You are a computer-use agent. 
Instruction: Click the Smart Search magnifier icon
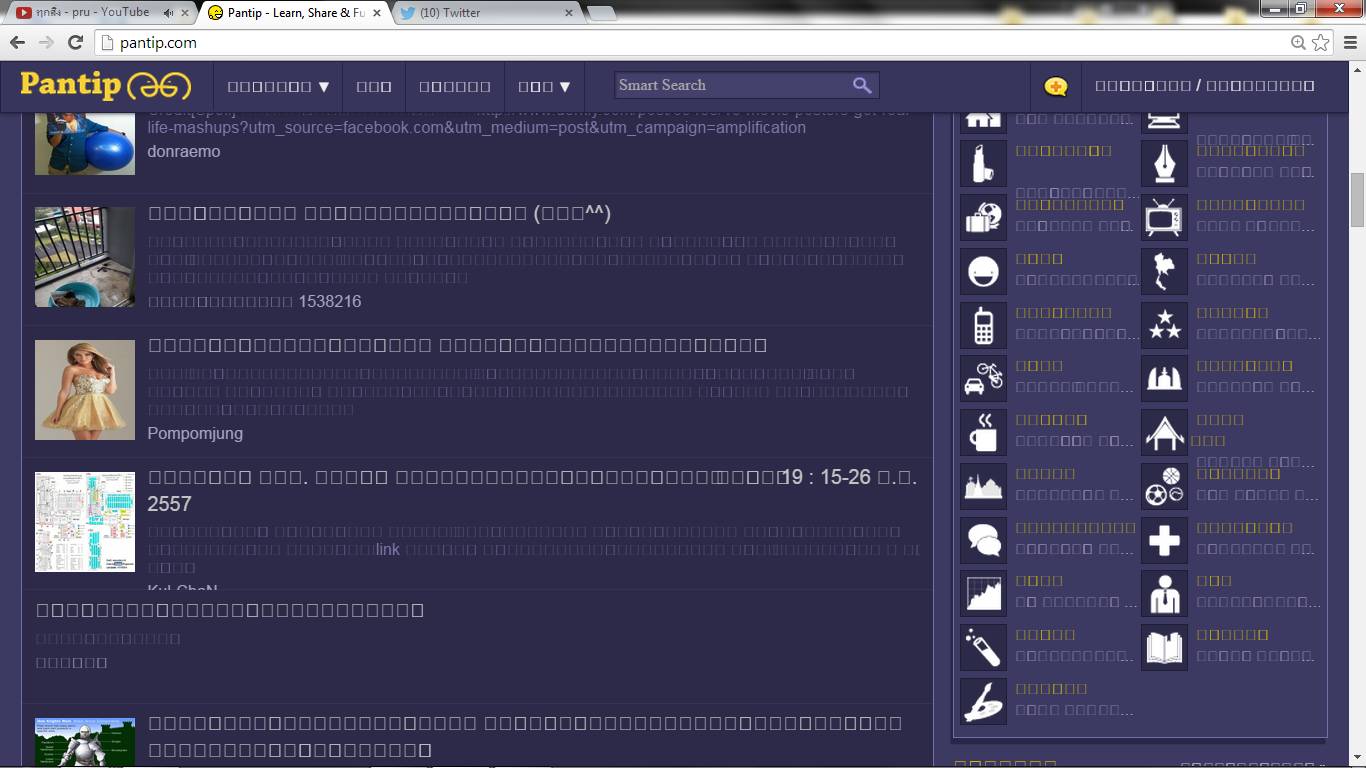(x=862, y=85)
